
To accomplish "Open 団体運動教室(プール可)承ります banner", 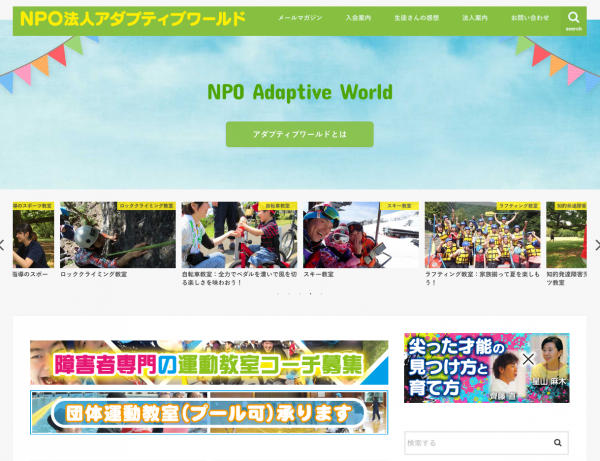I will click(209, 412).
